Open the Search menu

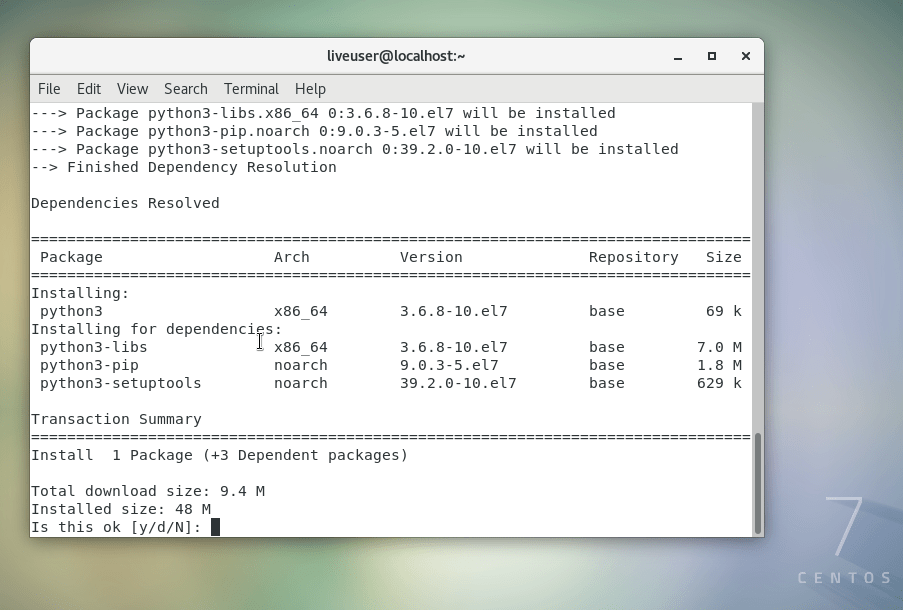[185, 89]
